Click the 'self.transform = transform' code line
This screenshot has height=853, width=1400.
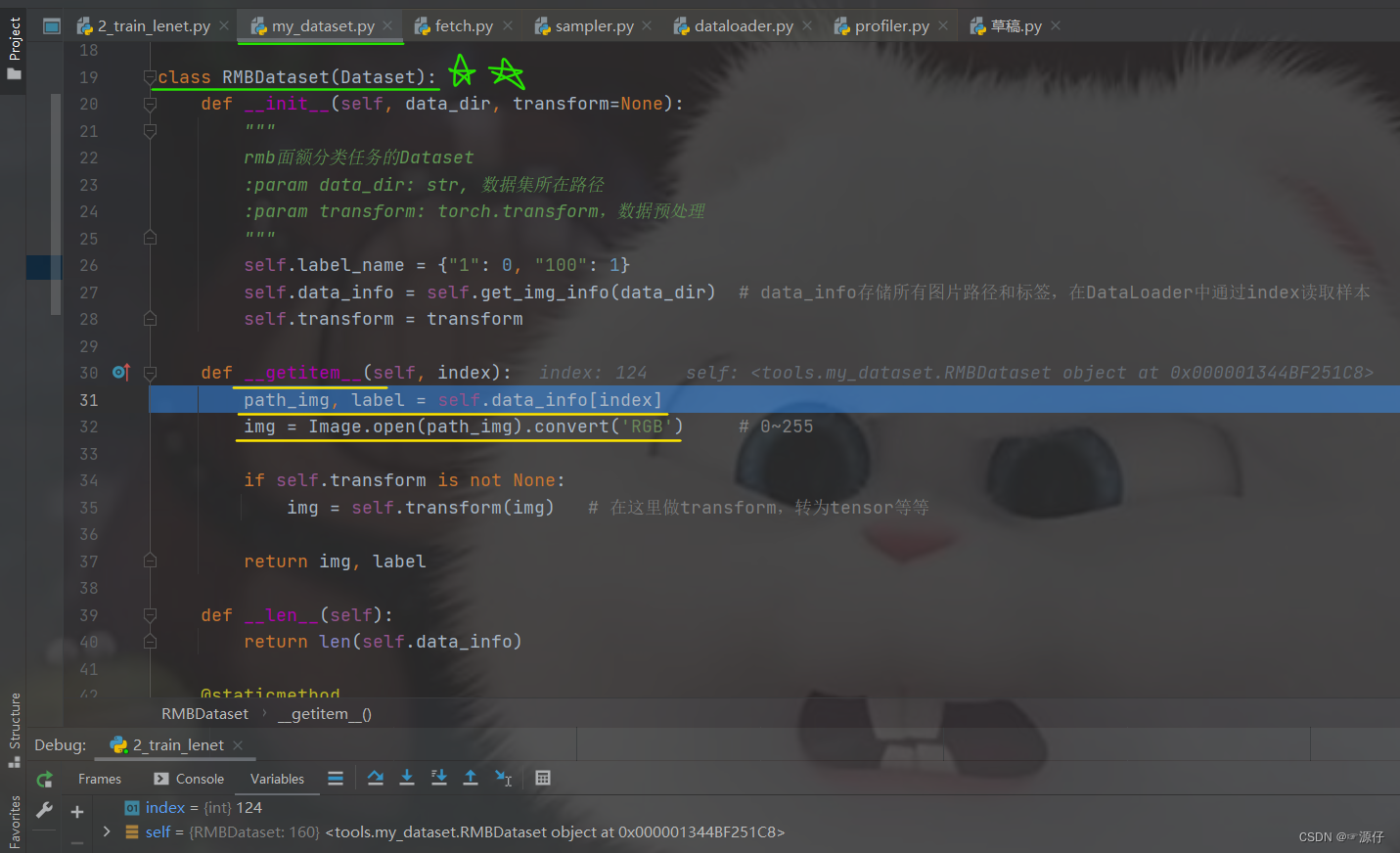[x=384, y=319]
